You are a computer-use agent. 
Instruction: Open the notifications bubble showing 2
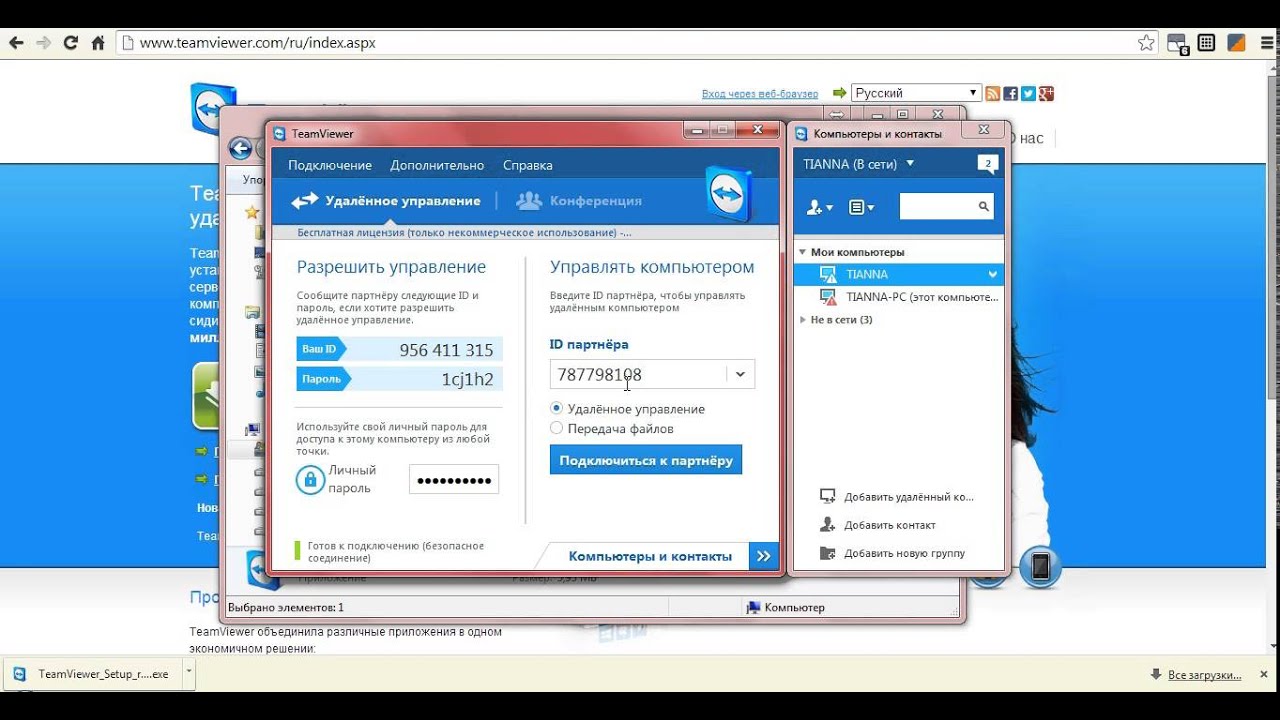coord(987,164)
